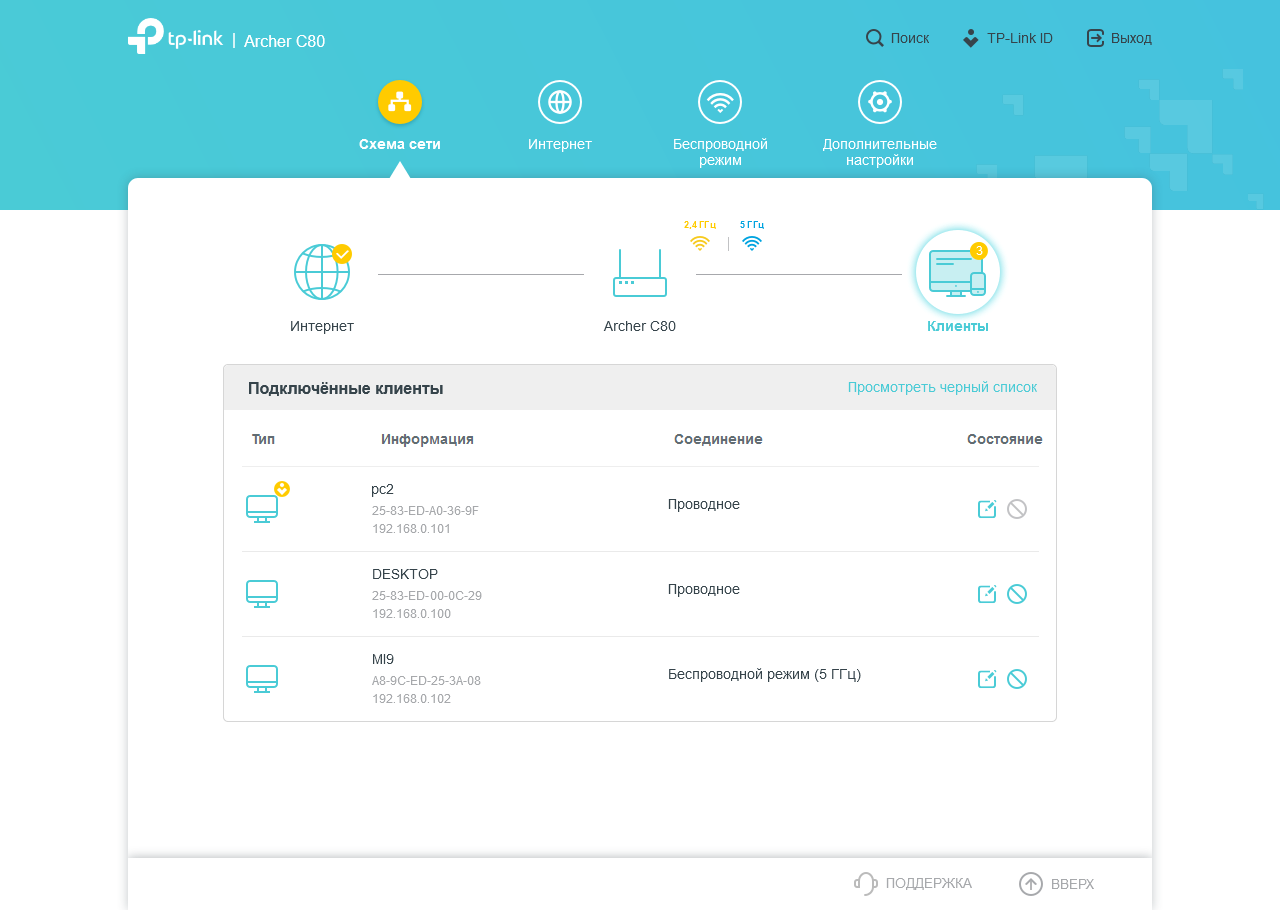Image resolution: width=1280 pixels, height=910 pixels.
Task: Click the DESKTOP device name
Action: 405,574
